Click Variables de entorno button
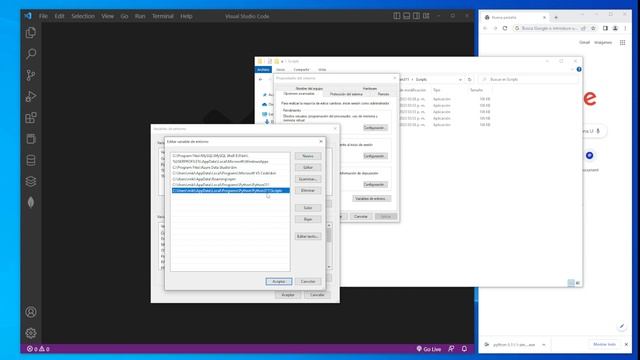 tap(371, 198)
